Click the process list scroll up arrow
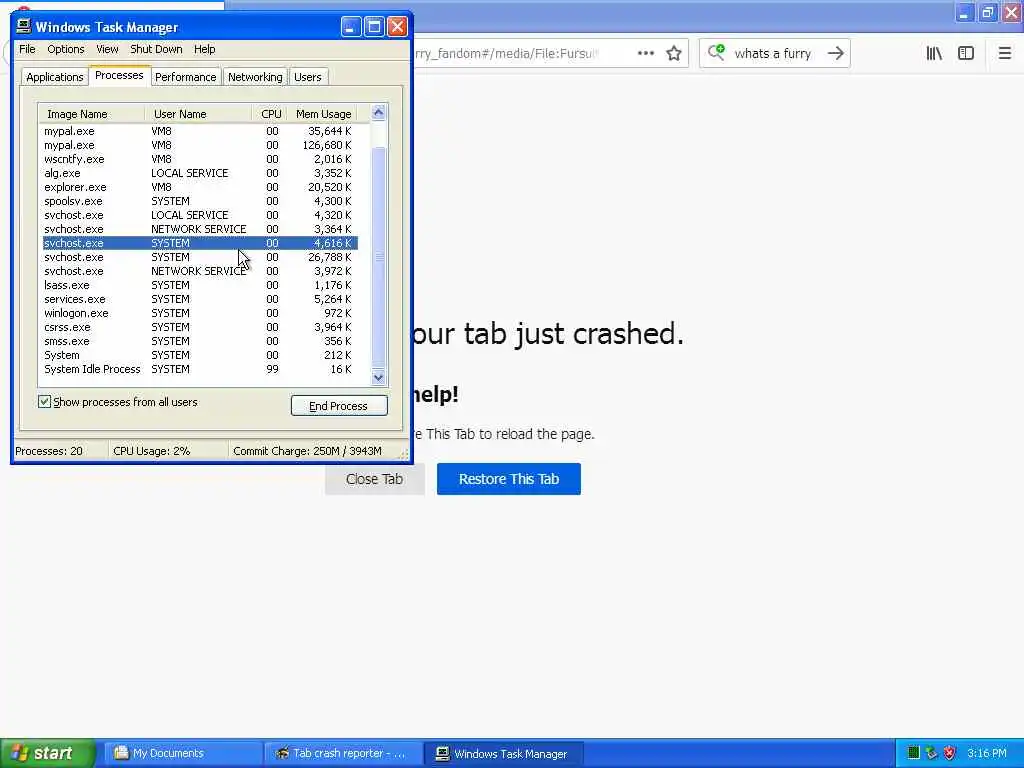This screenshot has height=768, width=1024. [379, 112]
